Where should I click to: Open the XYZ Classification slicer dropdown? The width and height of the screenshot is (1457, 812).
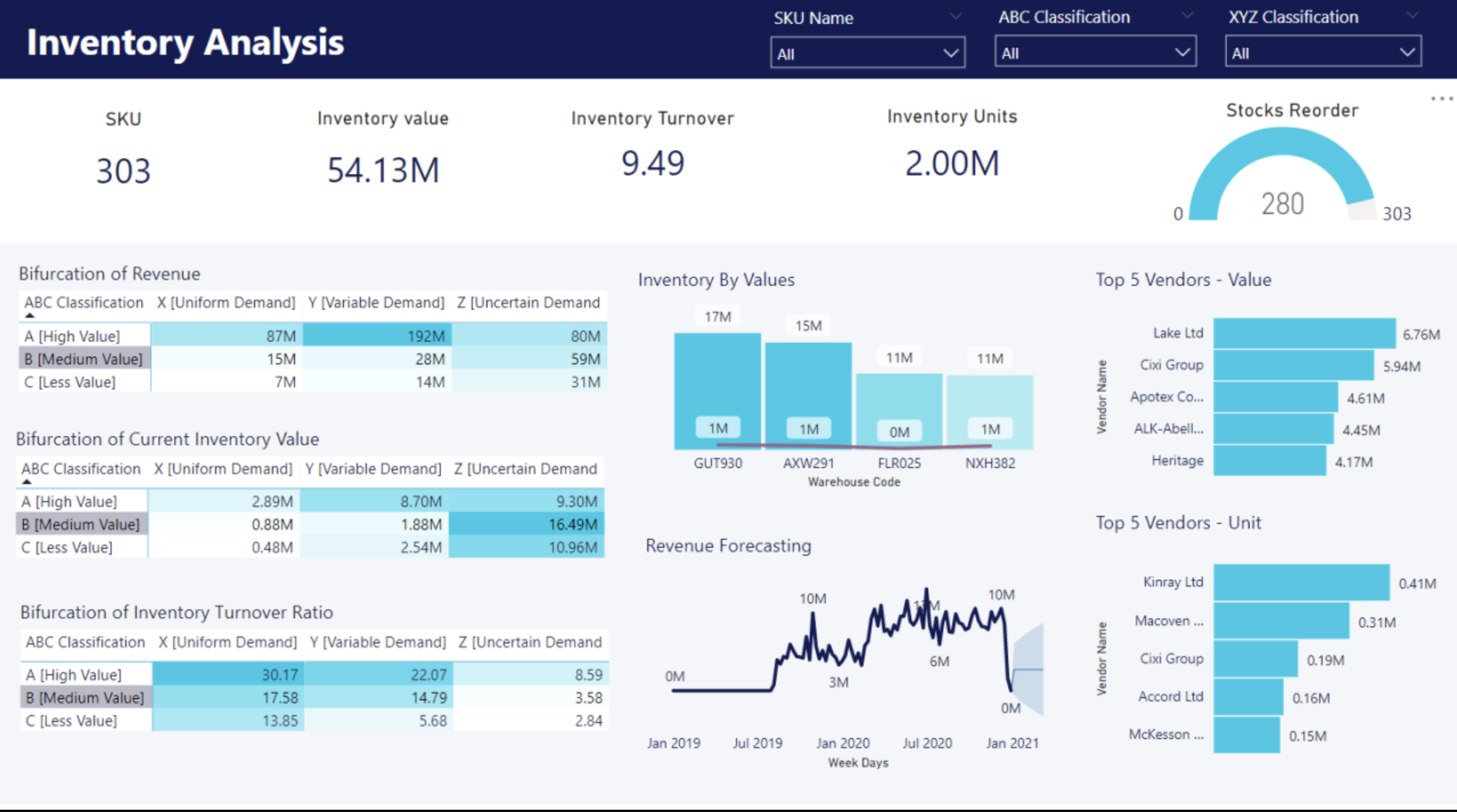[x=1323, y=52]
